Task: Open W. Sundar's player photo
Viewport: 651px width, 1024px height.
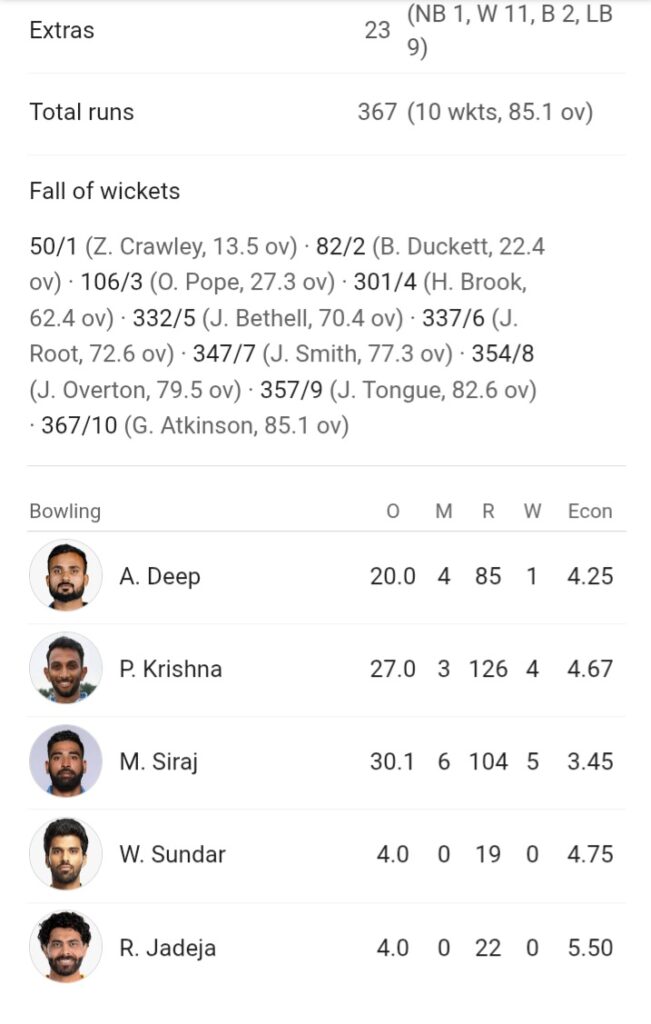Action: (x=65, y=854)
